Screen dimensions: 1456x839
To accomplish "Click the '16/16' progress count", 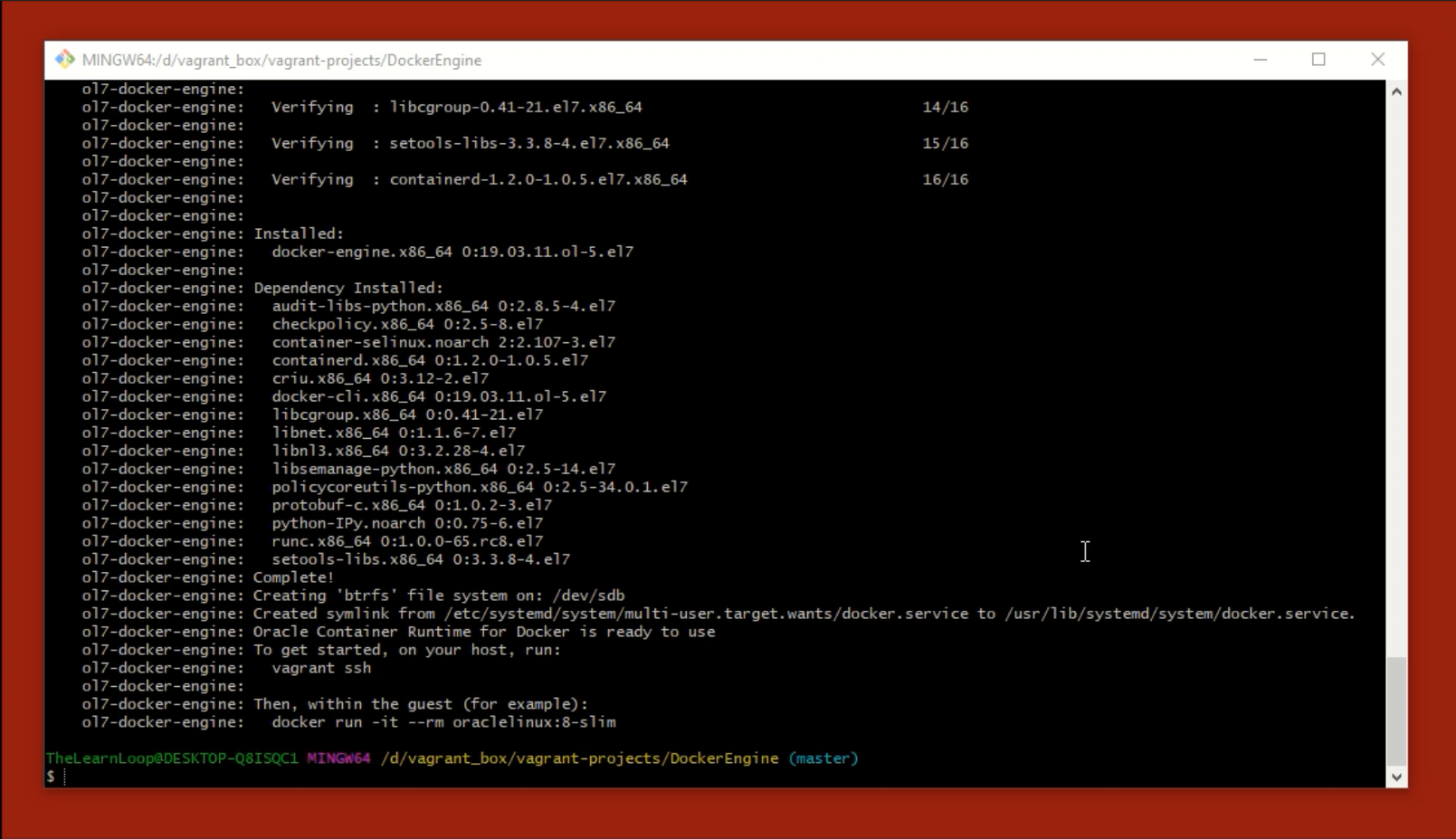I will [946, 179].
